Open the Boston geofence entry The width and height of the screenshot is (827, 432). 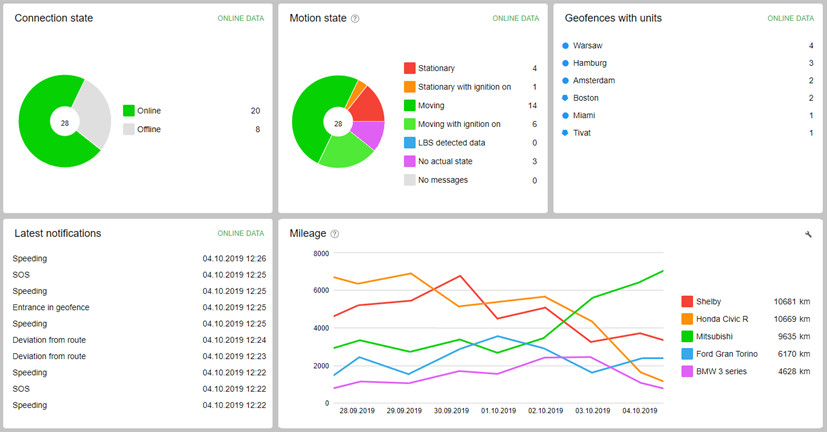pos(586,98)
